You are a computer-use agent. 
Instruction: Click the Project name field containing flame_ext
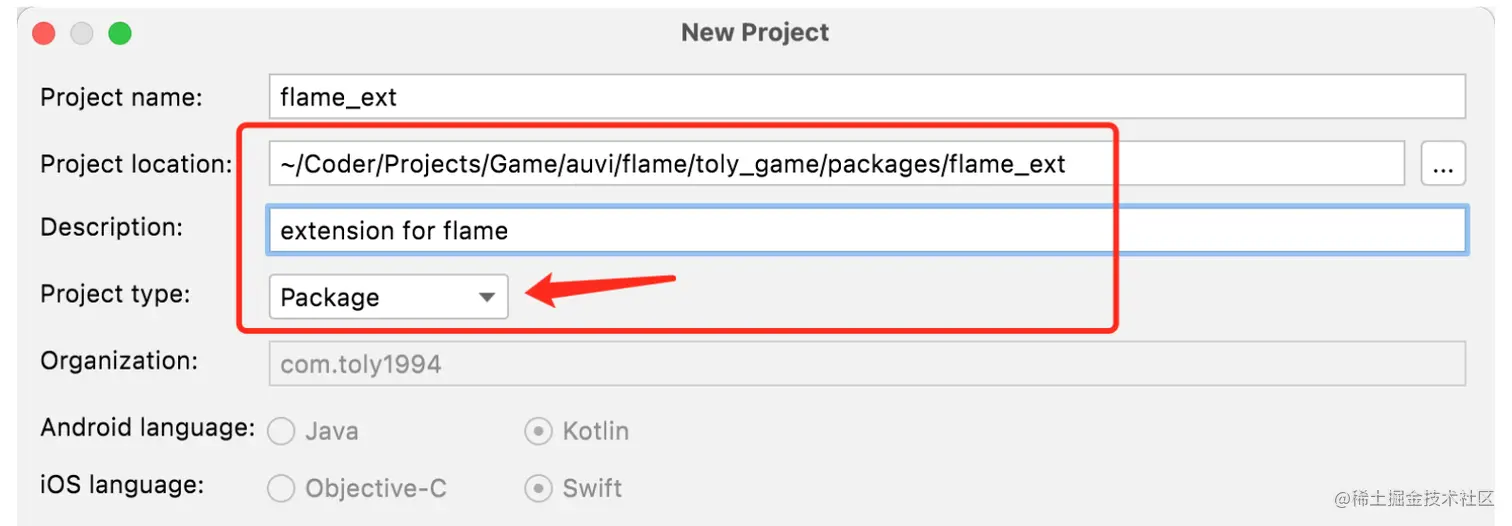(x=867, y=97)
